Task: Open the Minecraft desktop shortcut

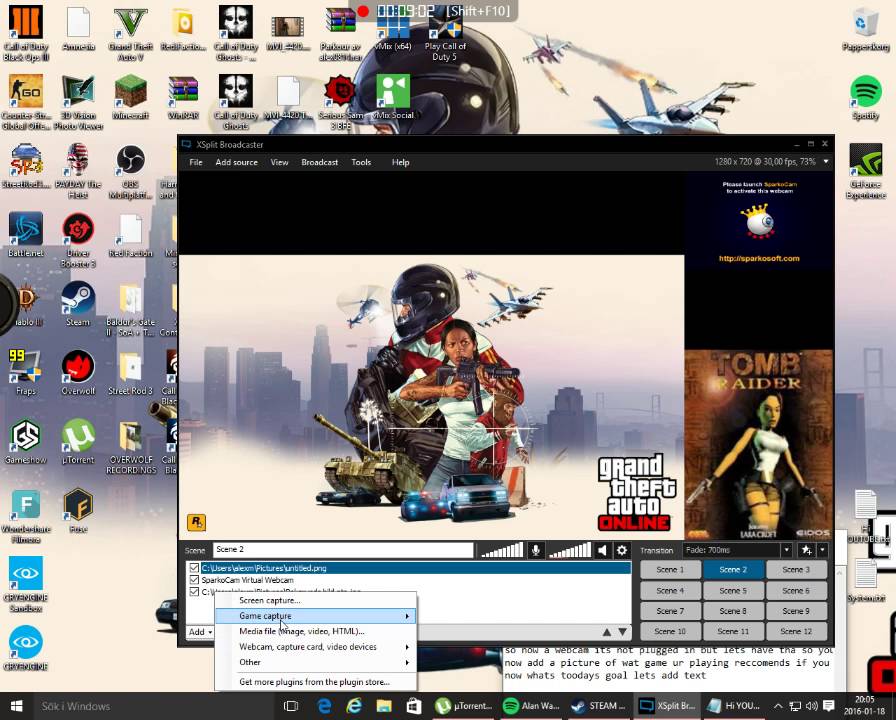Action: (x=130, y=98)
